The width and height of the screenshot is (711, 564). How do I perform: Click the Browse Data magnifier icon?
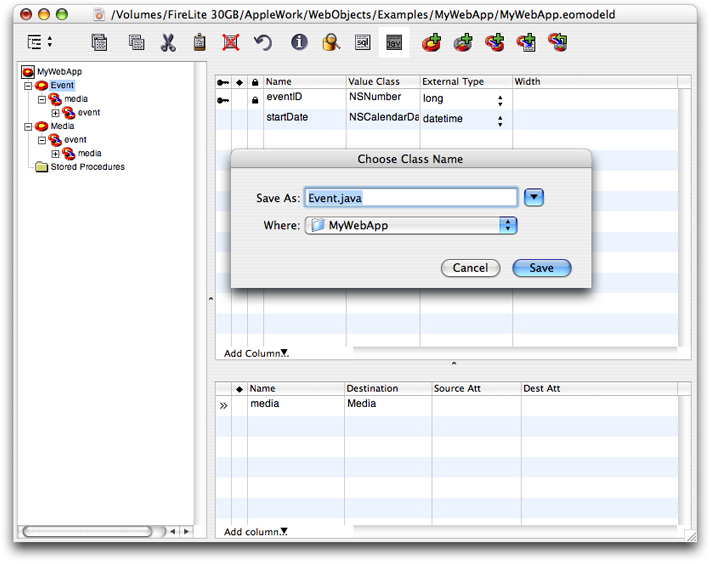(331, 43)
